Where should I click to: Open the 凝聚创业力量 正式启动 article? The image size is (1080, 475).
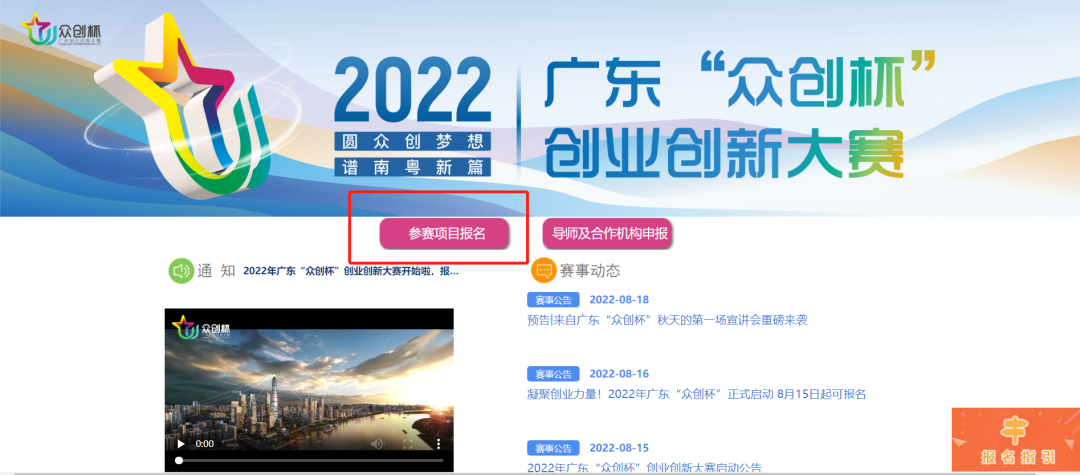tap(696, 394)
